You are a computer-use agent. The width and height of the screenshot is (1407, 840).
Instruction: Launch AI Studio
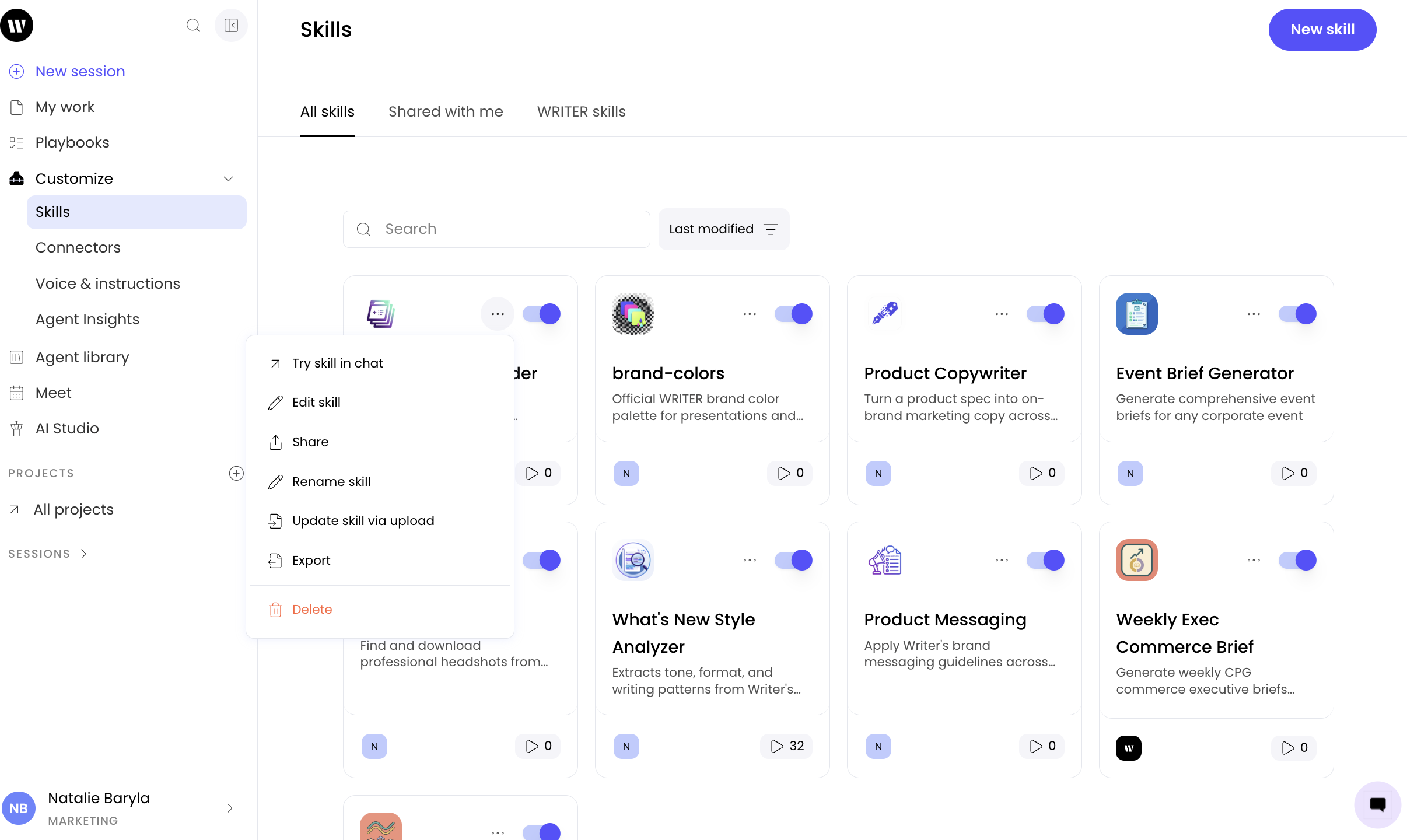click(x=54, y=428)
